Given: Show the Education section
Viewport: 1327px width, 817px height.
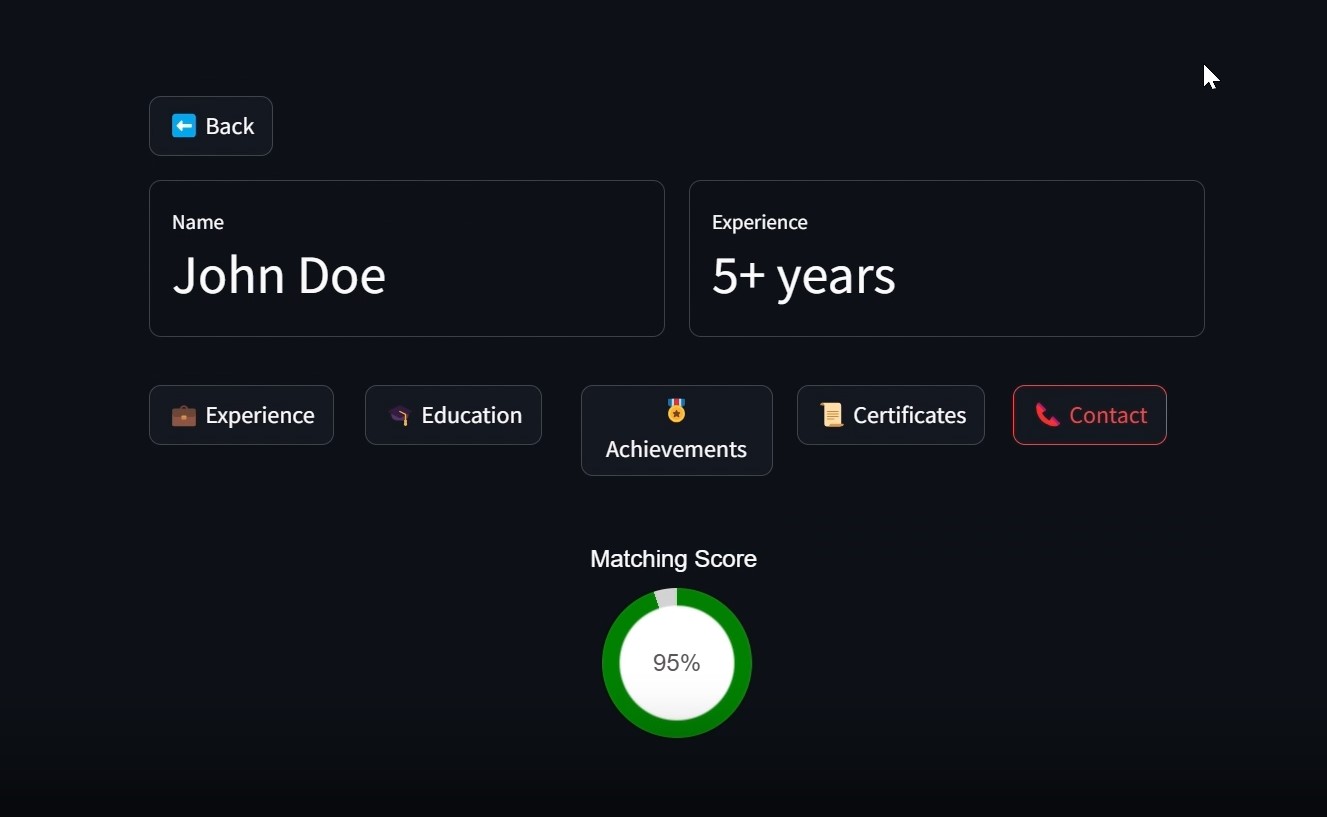Looking at the screenshot, I should coord(453,415).
